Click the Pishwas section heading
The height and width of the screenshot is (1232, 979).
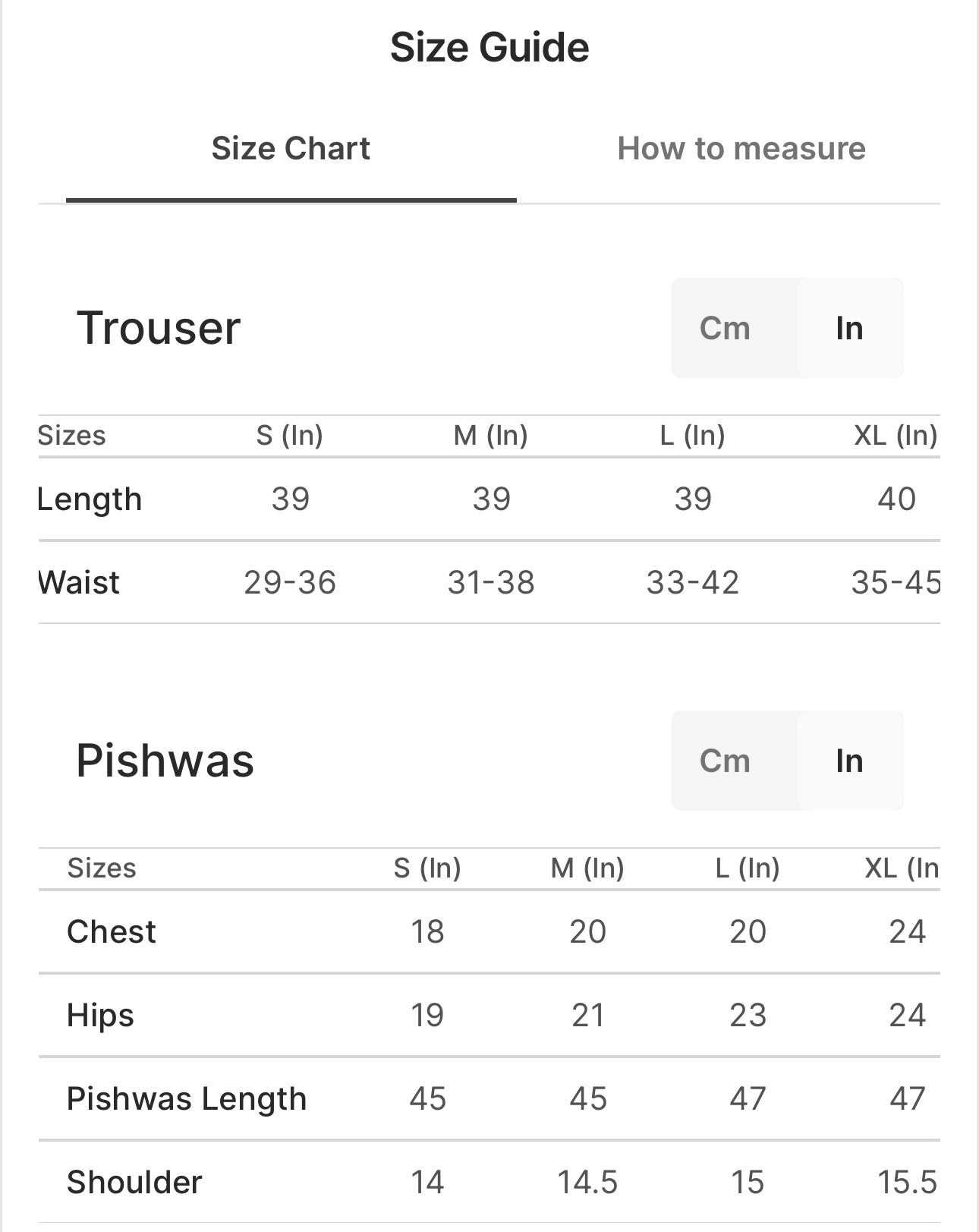(165, 761)
